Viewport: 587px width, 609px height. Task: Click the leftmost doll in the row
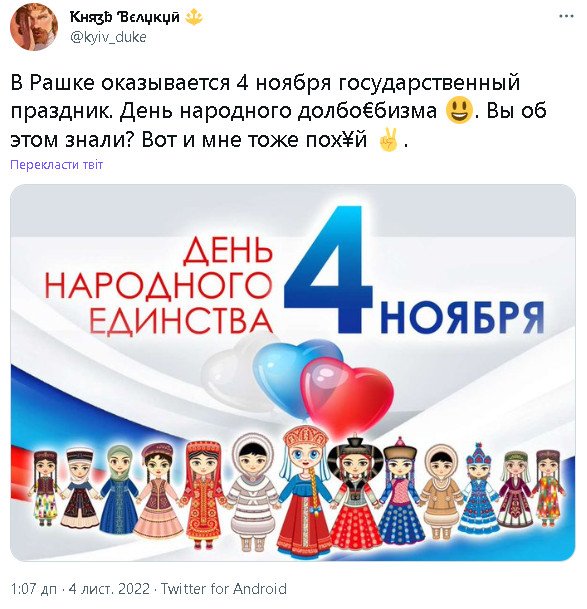click(x=45, y=489)
